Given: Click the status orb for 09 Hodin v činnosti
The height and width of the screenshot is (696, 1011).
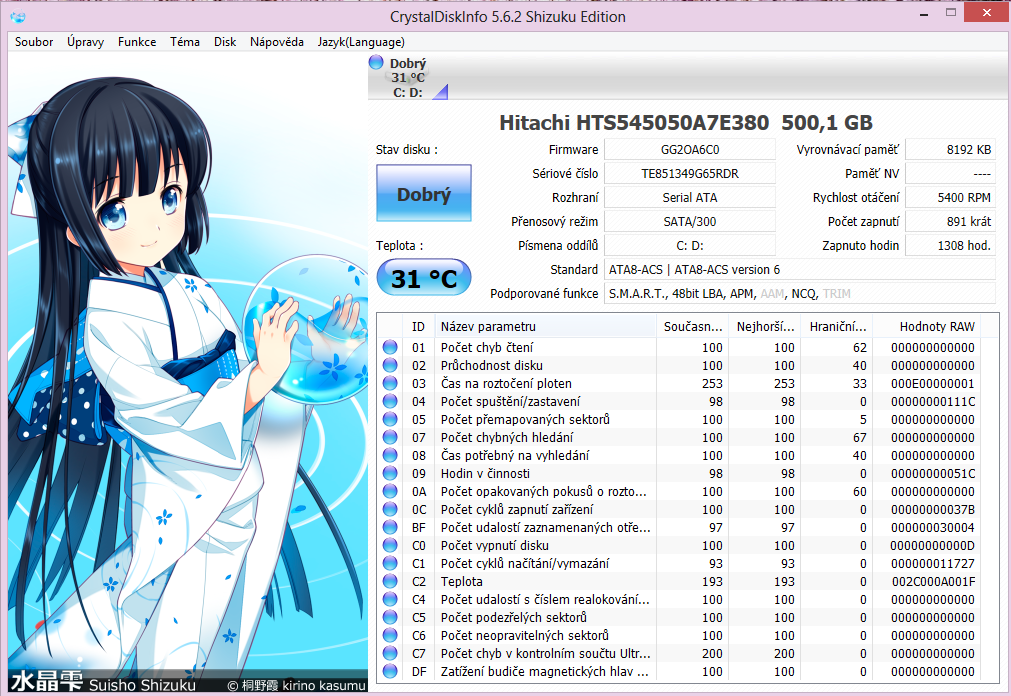Looking at the screenshot, I should tap(390, 473).
